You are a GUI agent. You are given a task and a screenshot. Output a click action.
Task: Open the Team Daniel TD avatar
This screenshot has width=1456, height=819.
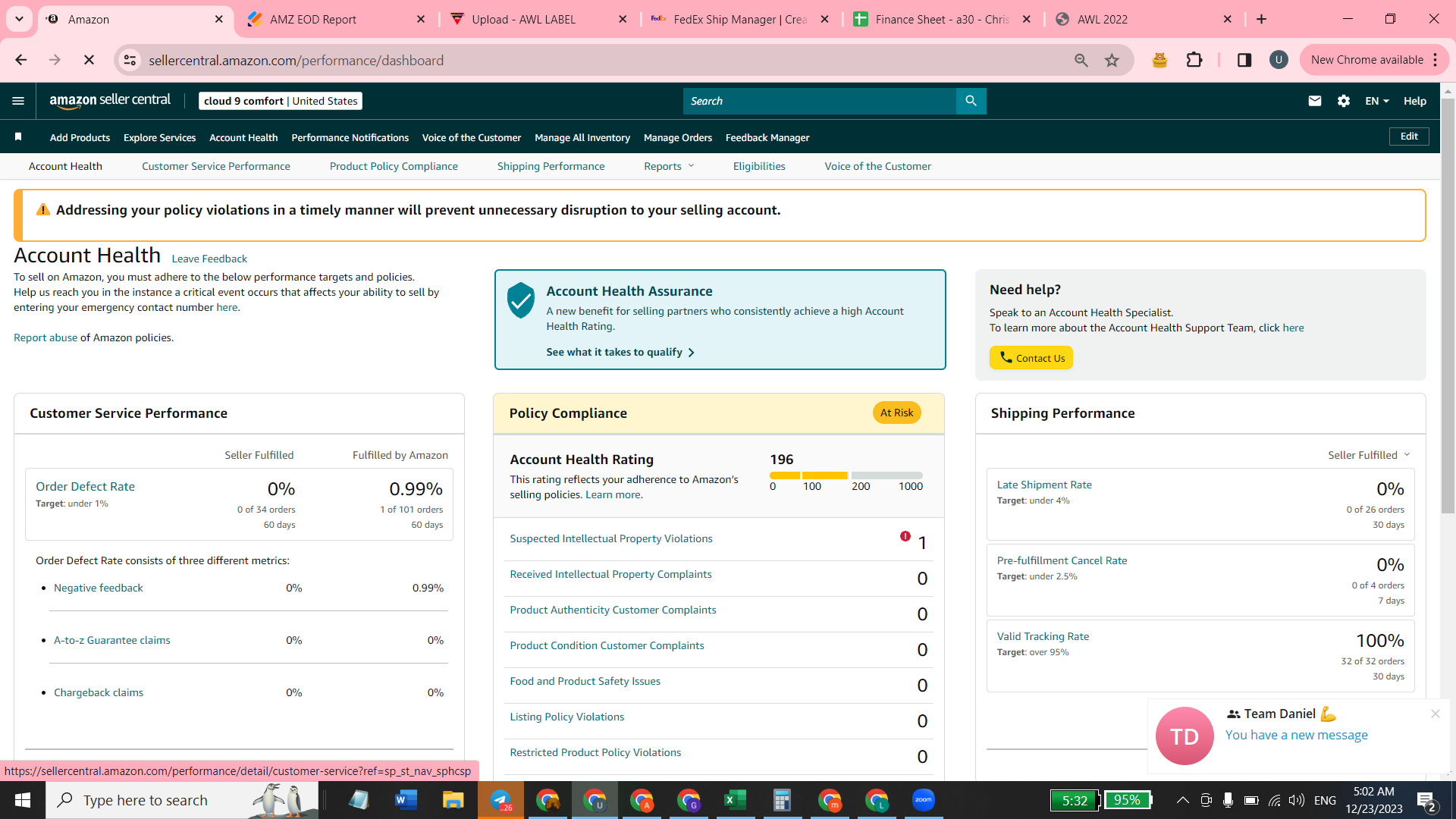1185,736
